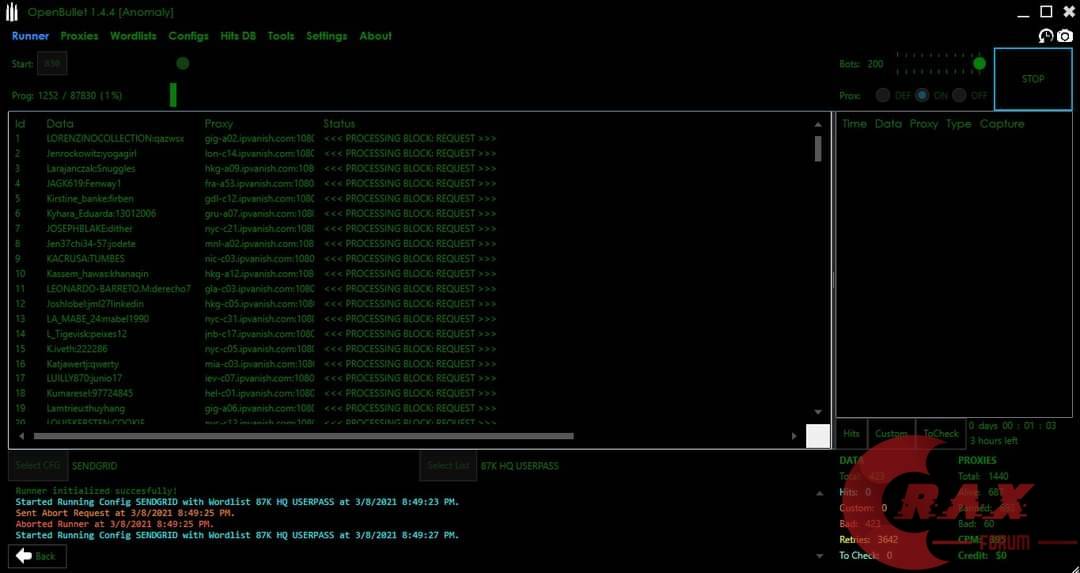Click the Bots slider handle

coord(979,64)
